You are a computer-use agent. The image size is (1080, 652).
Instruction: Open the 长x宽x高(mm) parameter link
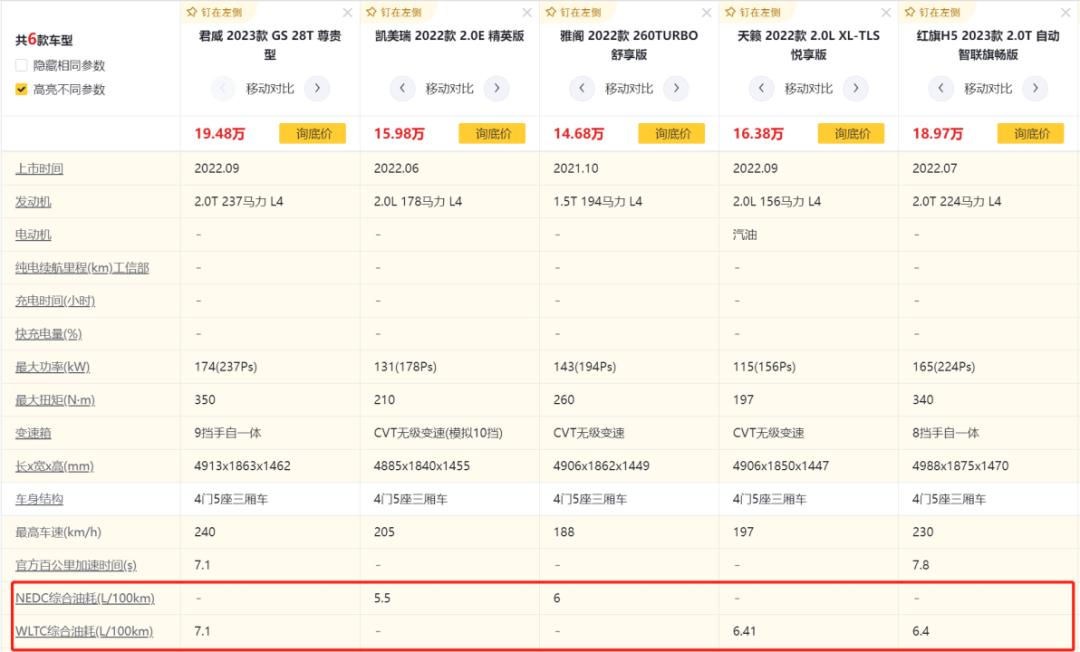click(x=54, y=466)
